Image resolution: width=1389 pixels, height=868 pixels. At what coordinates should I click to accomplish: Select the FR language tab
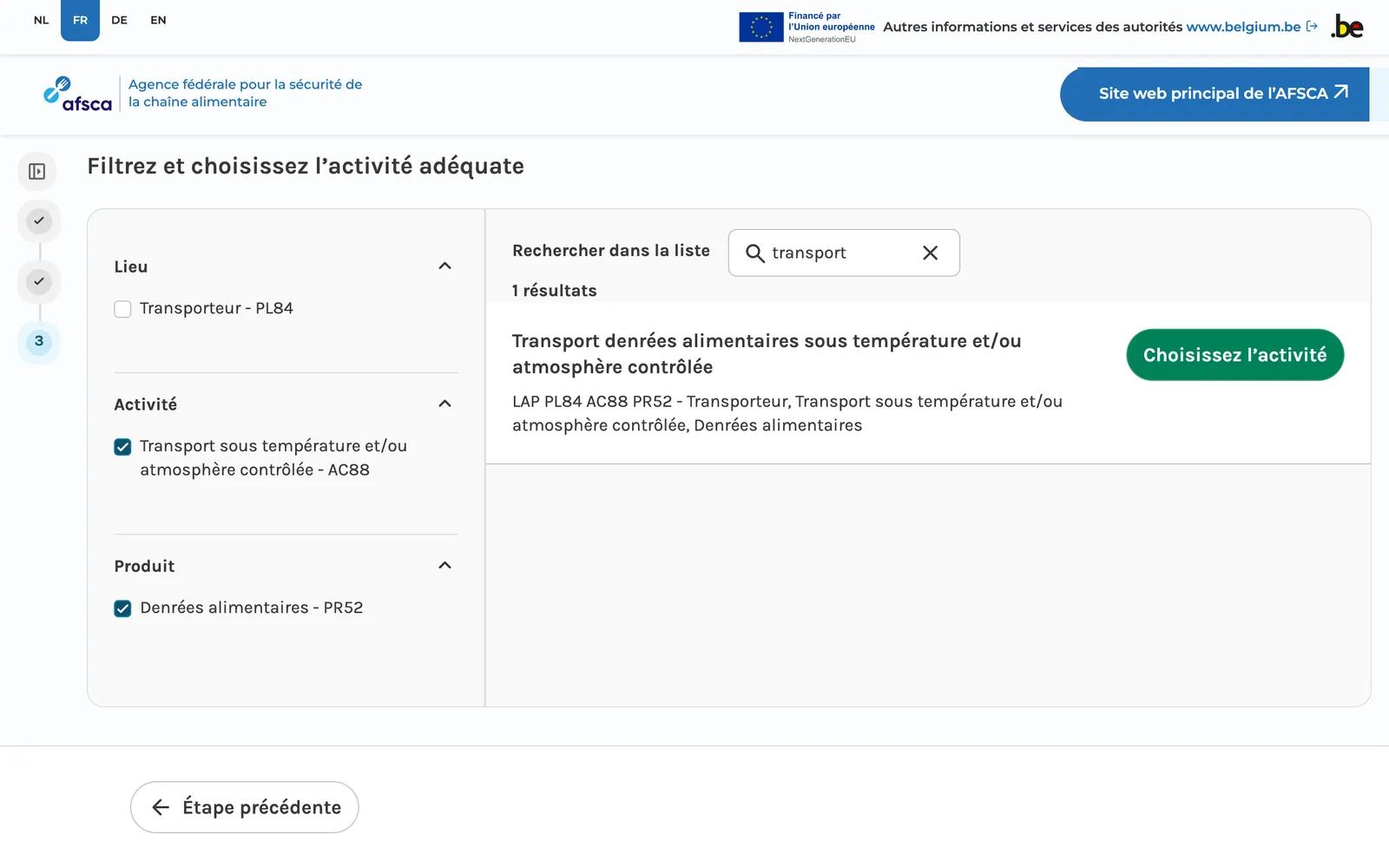(80, 20)
